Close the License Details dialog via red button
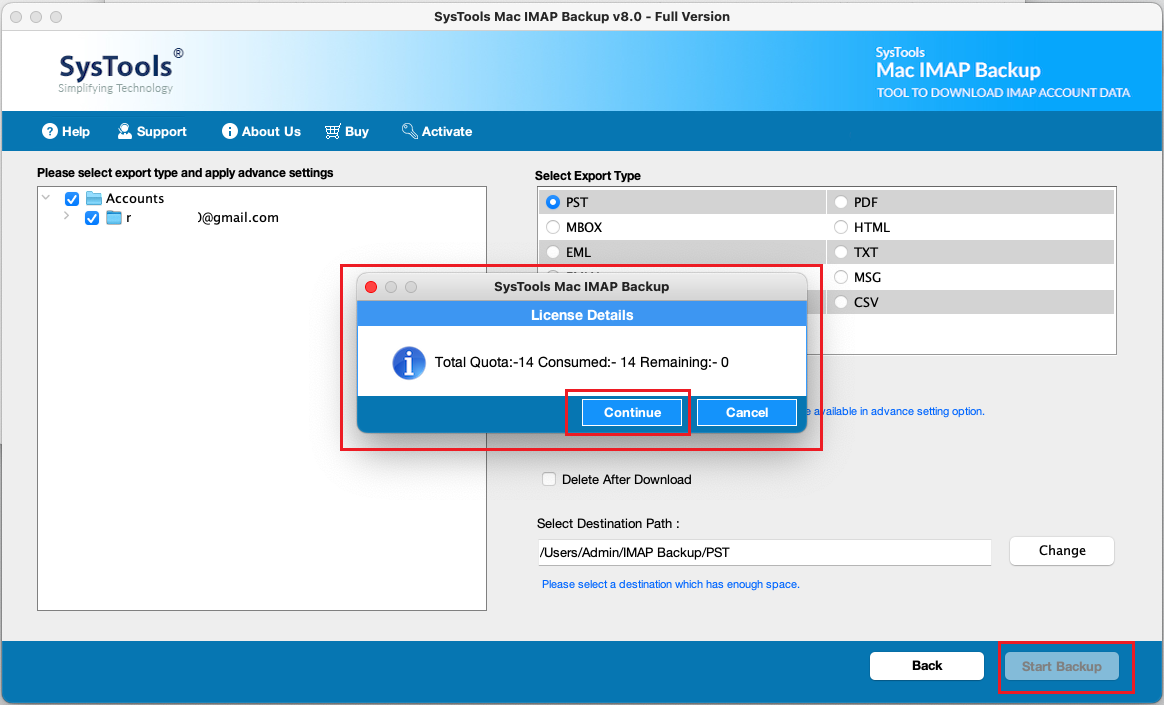Image resolution: width=1164 pixels, height=705 pixels. pyautogui.click(x=371, y=286)
